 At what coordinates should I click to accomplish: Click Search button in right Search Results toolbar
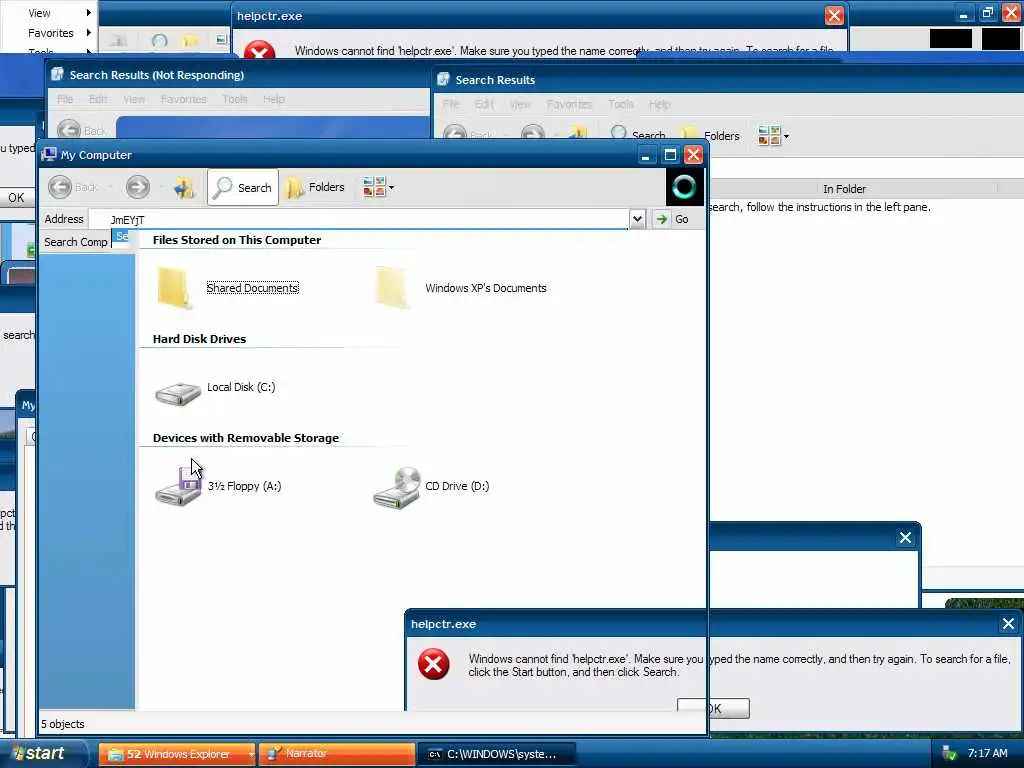(x=638, y=135)
